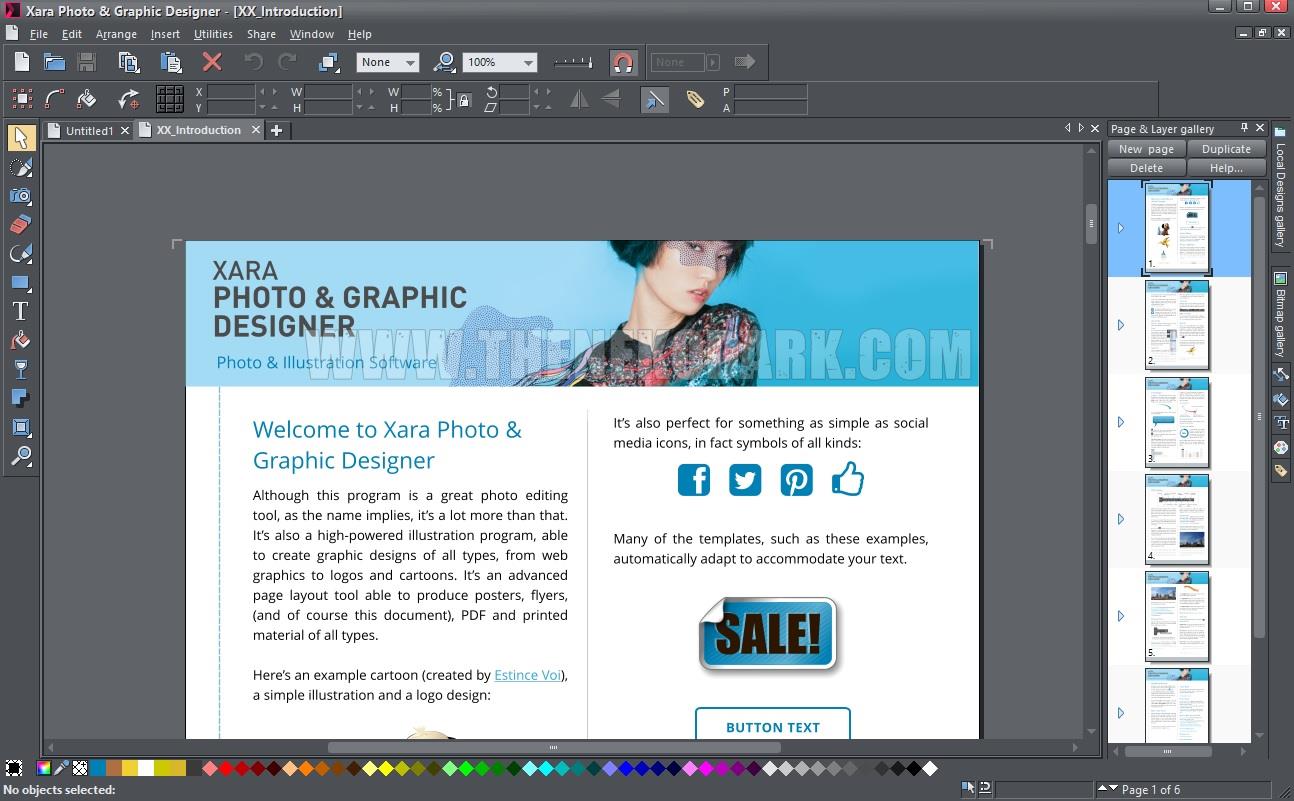Click the Help... button in Page gallery
The image size is (1294, 801).
coord(1226,168)
